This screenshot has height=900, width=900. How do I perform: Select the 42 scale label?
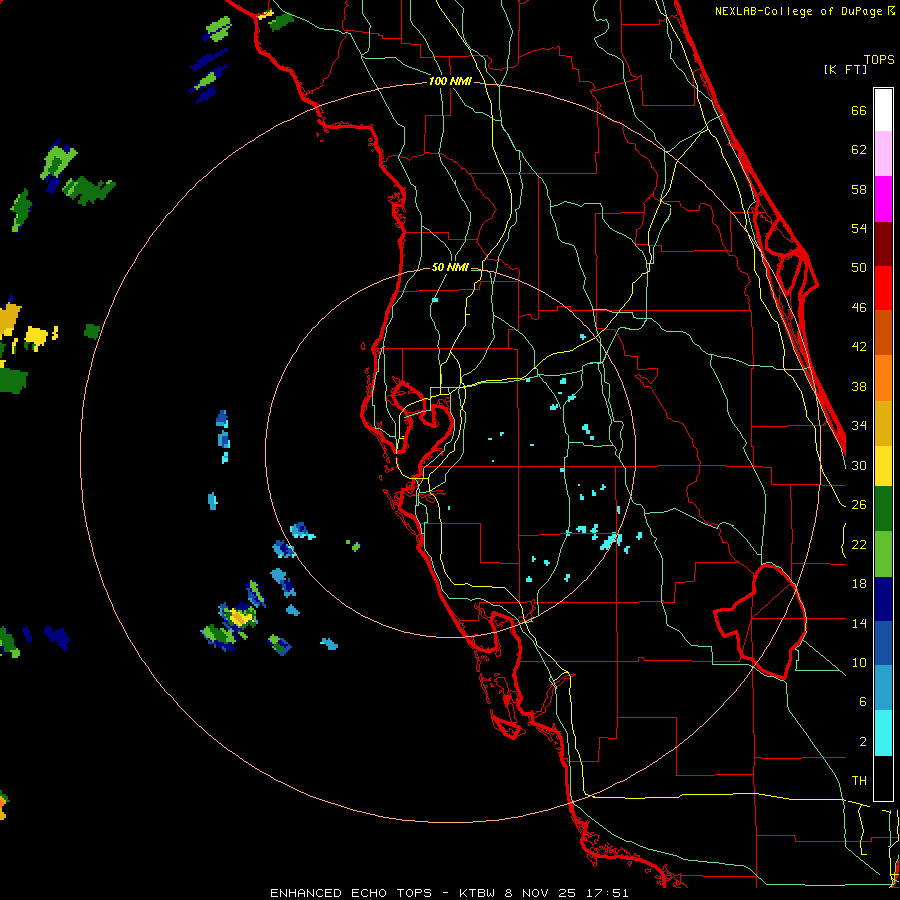[x=859, y=347]
